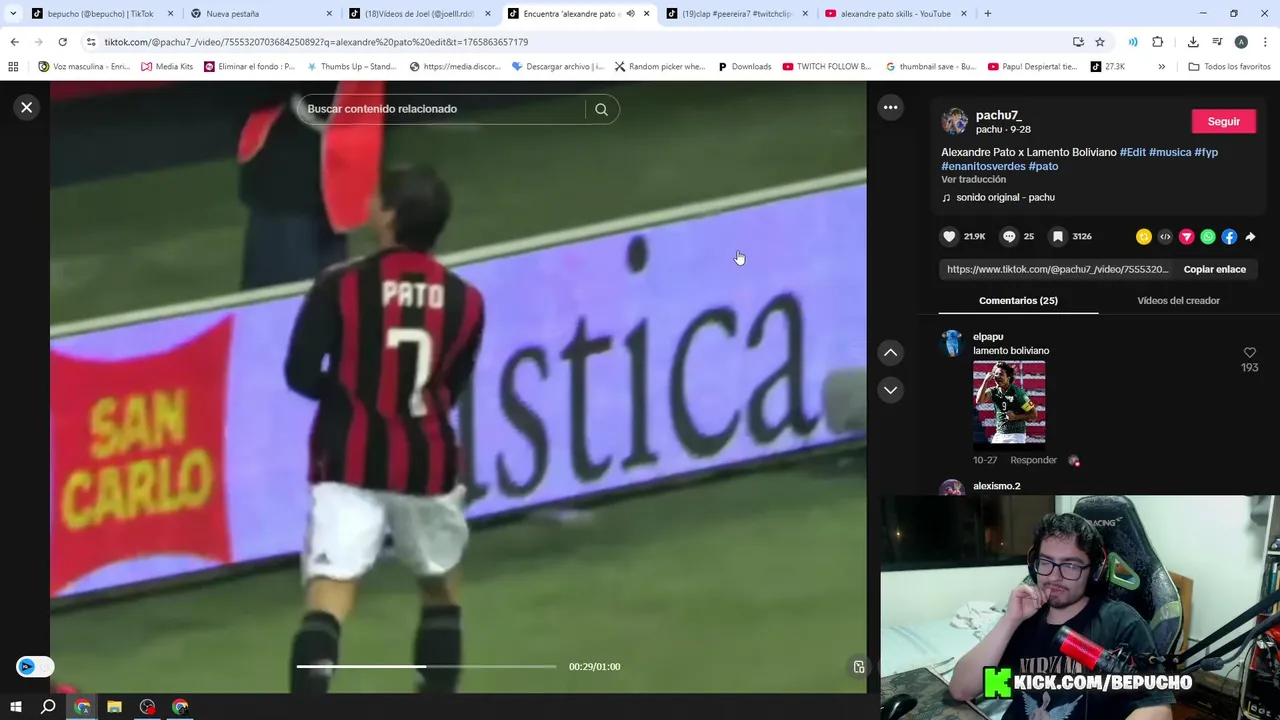Save the video with the bookmark icon
Viewport: 1280px width, 720px height.
(1057, 236)
